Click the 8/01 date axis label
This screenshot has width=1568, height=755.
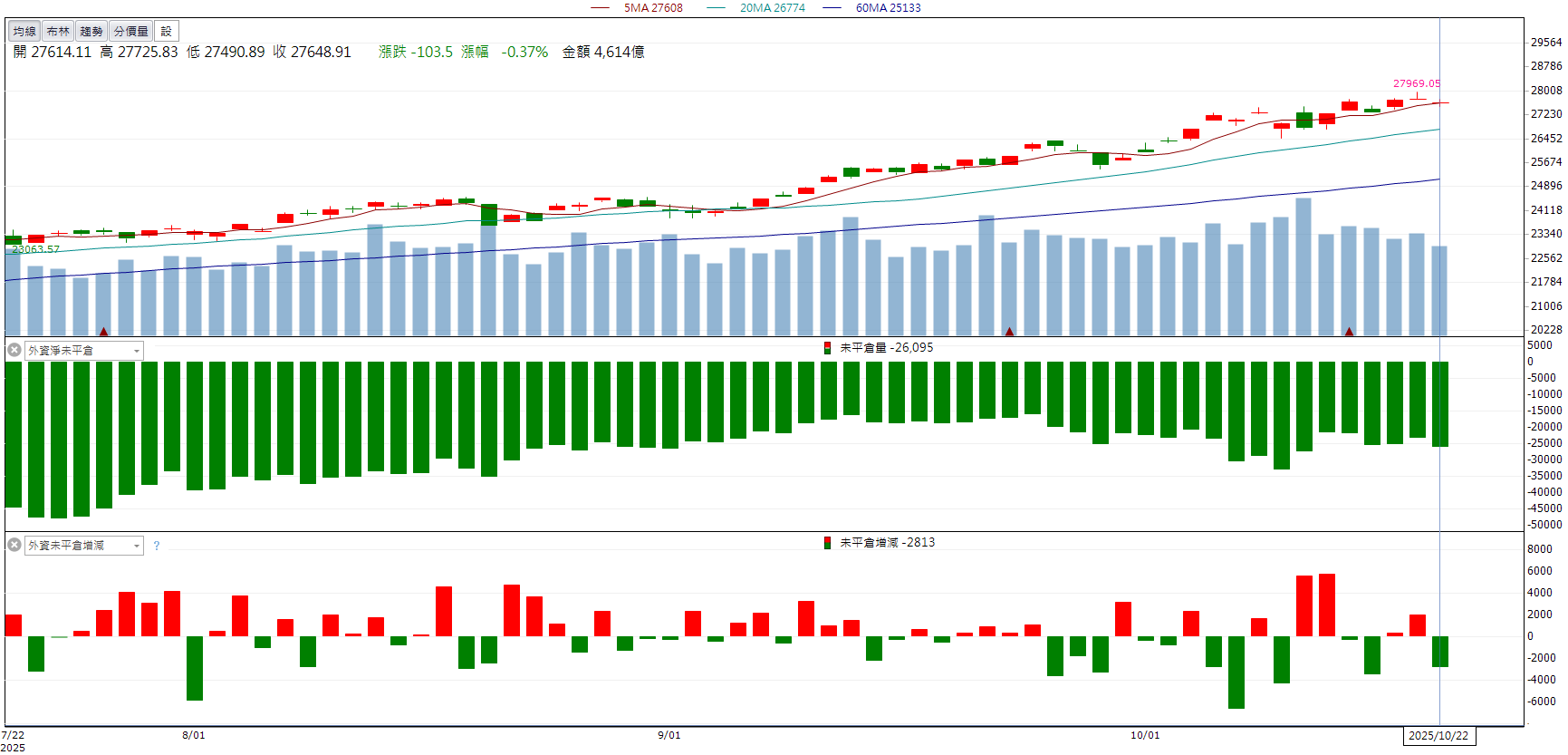click(x=194, y=735)
